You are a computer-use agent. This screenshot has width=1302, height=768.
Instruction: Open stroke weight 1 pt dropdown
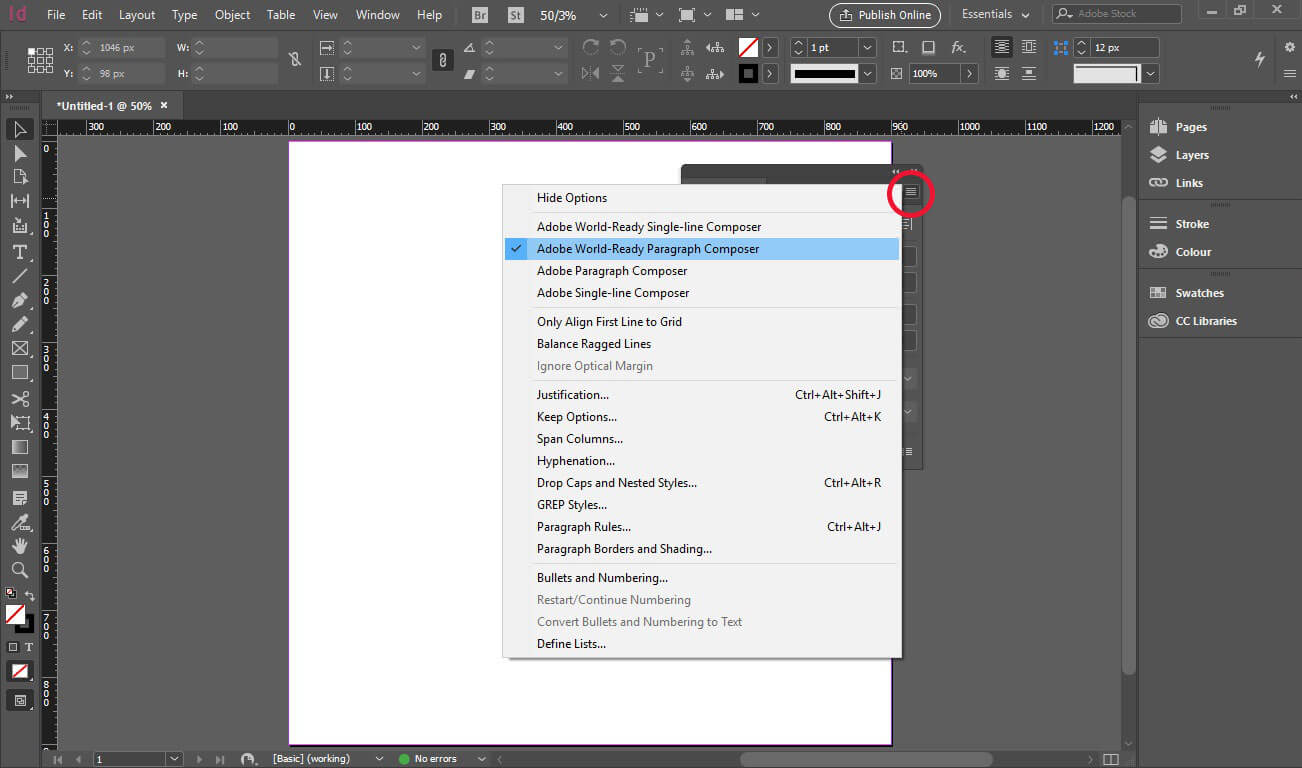(x=867, y=47)
